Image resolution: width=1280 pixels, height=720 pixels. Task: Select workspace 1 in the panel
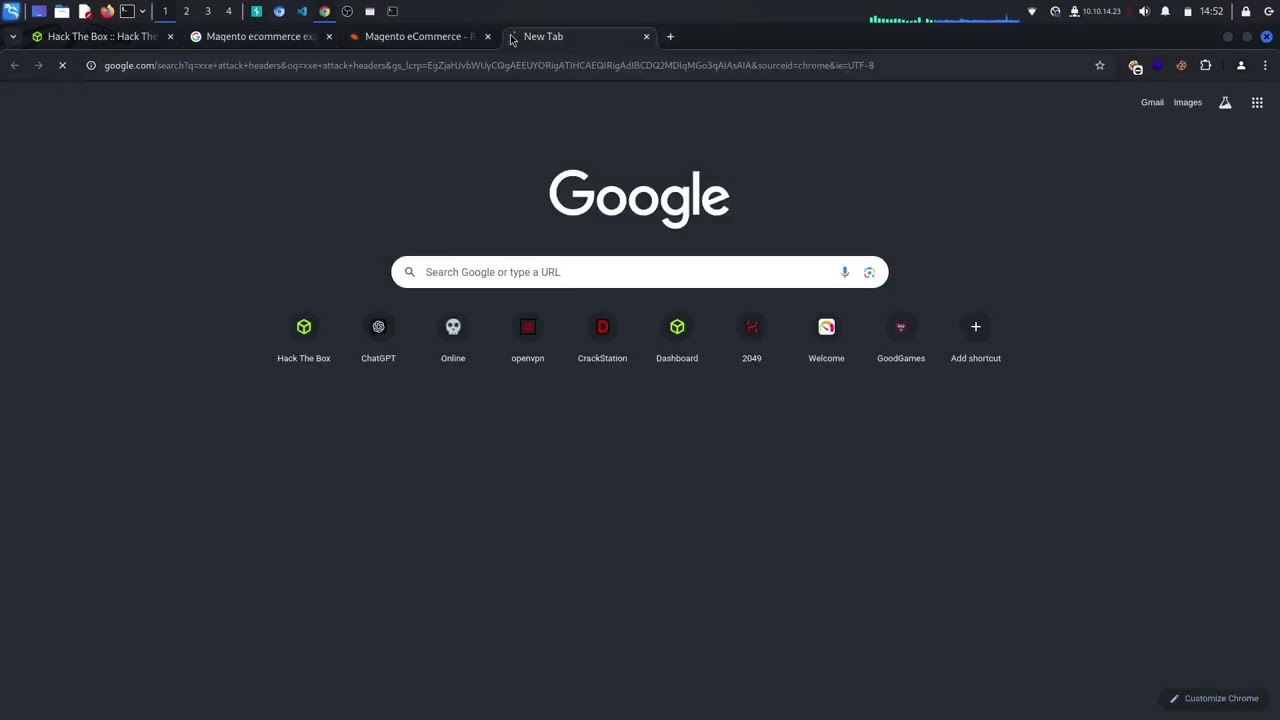click(x=165, y=11)
